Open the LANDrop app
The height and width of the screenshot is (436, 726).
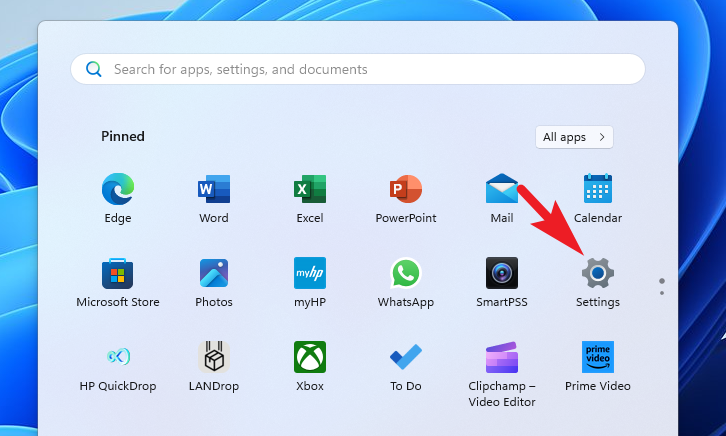click(x=214, y=357)
